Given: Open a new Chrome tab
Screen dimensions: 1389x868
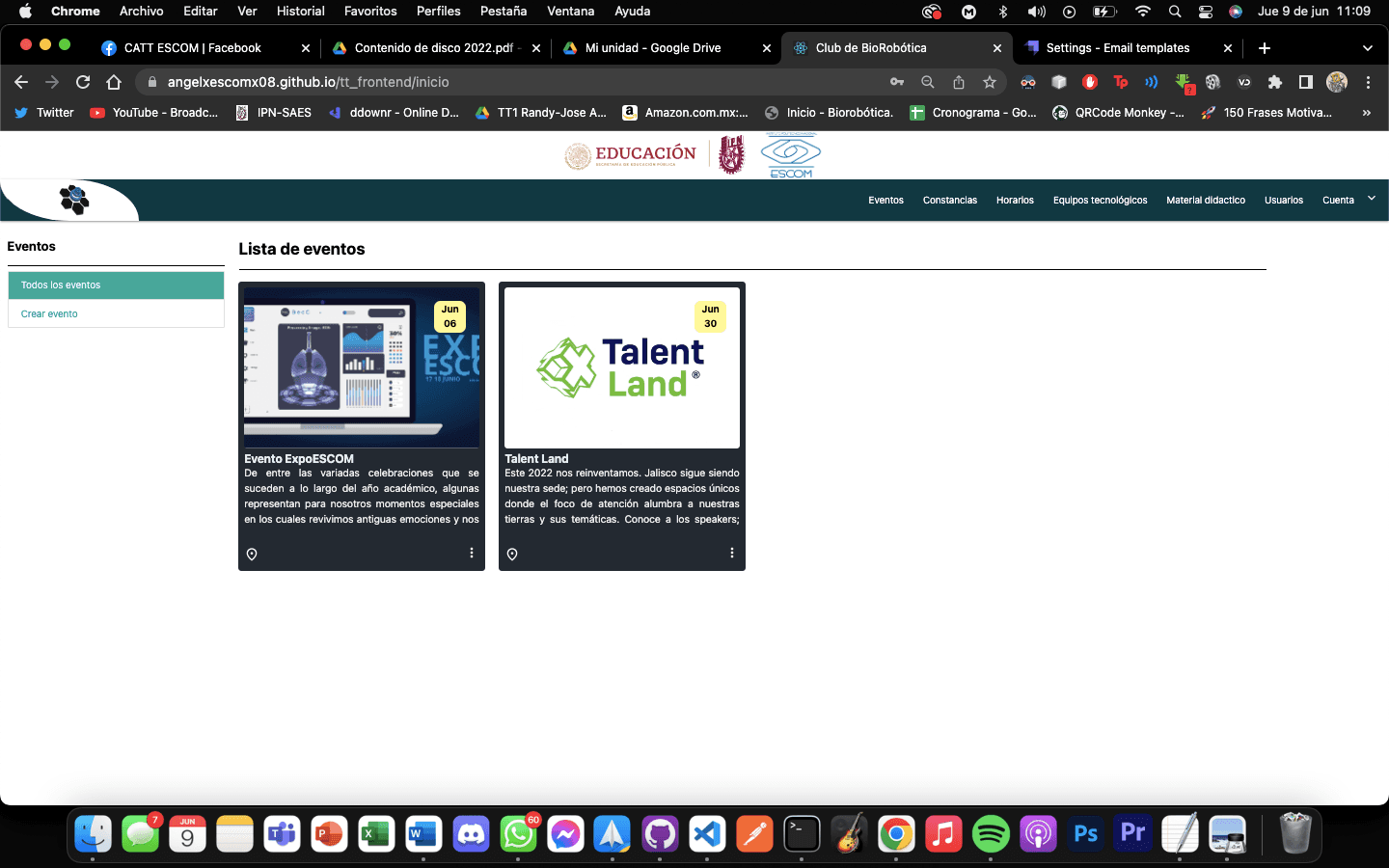Looking at the screenshot, I should [1265, 48].
